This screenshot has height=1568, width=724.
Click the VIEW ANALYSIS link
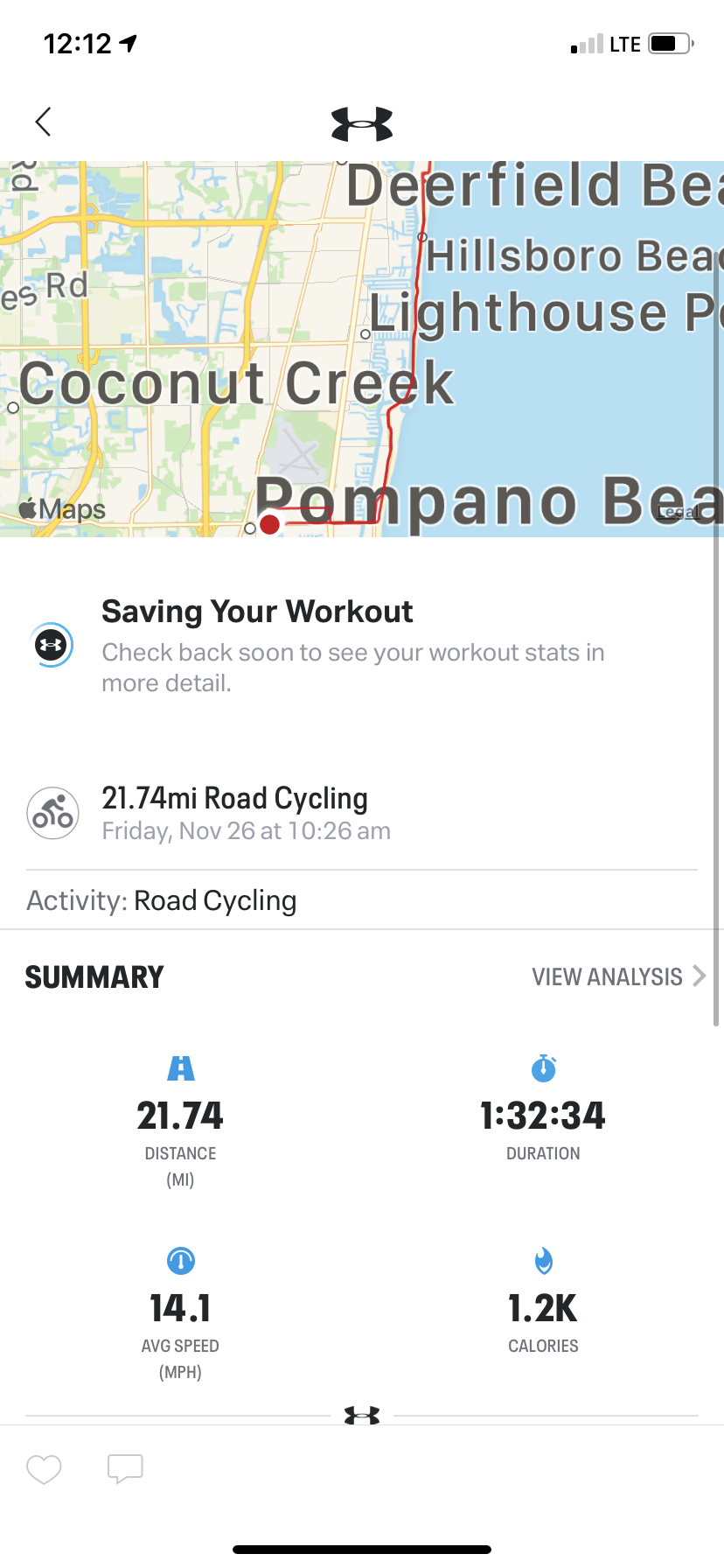607,976
